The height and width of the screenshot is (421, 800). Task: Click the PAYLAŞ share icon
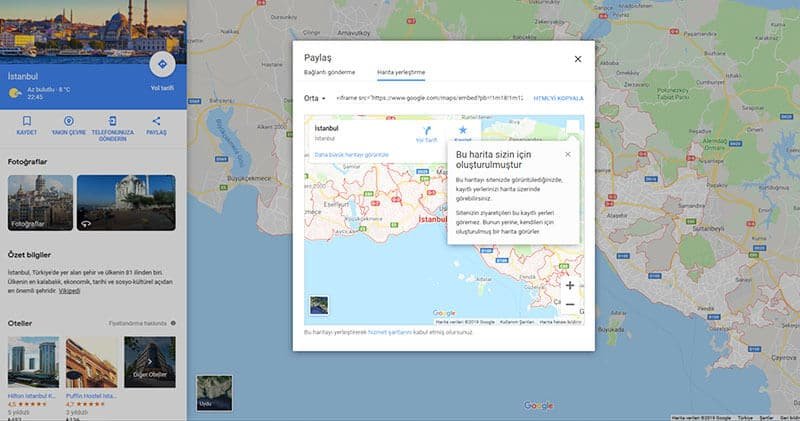click(x=156, y=121)
